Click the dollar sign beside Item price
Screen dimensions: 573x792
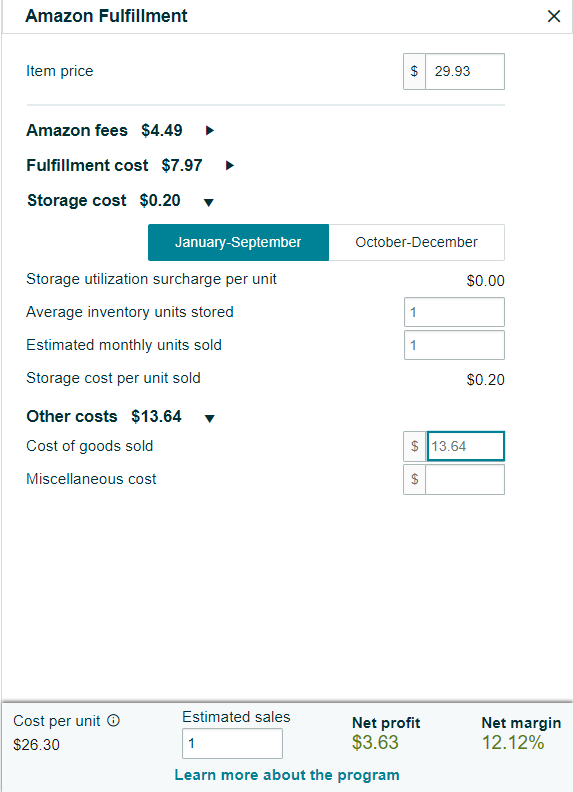[x=414, y=71]
